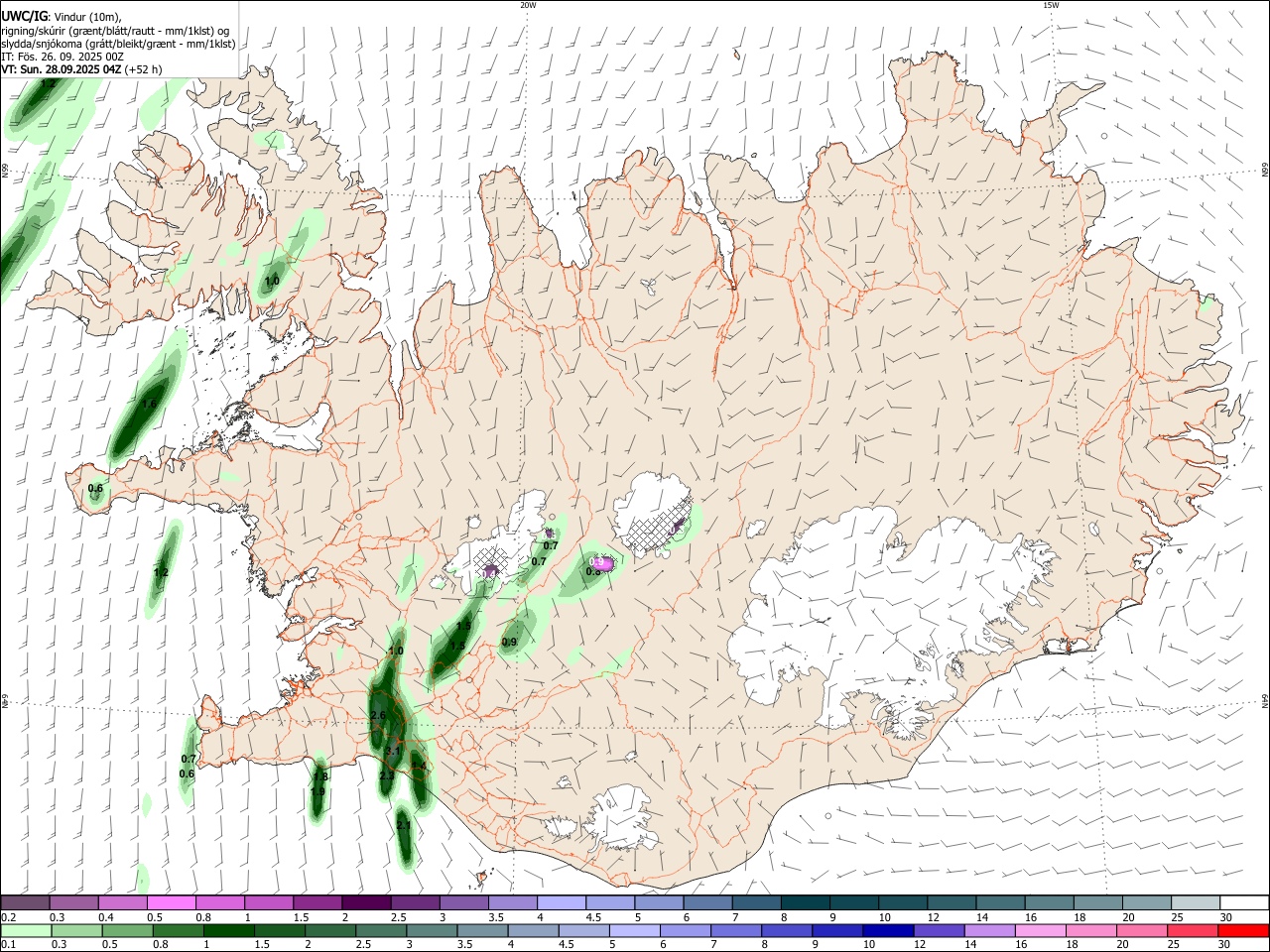Click the "0.1" label in the bottom legend
Viewport: 1270px width, 952px height.
tap(9, 945)
